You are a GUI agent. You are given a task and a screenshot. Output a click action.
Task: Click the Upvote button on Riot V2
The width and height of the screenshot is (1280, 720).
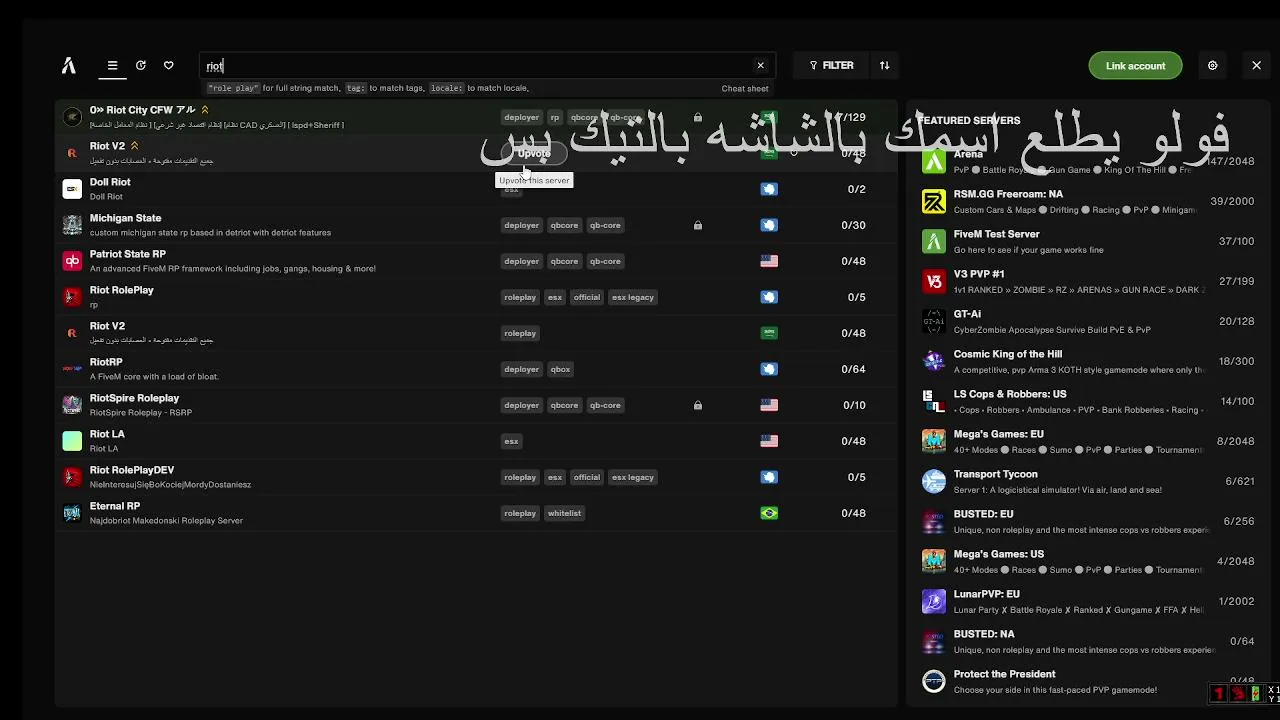coord(534,154)
